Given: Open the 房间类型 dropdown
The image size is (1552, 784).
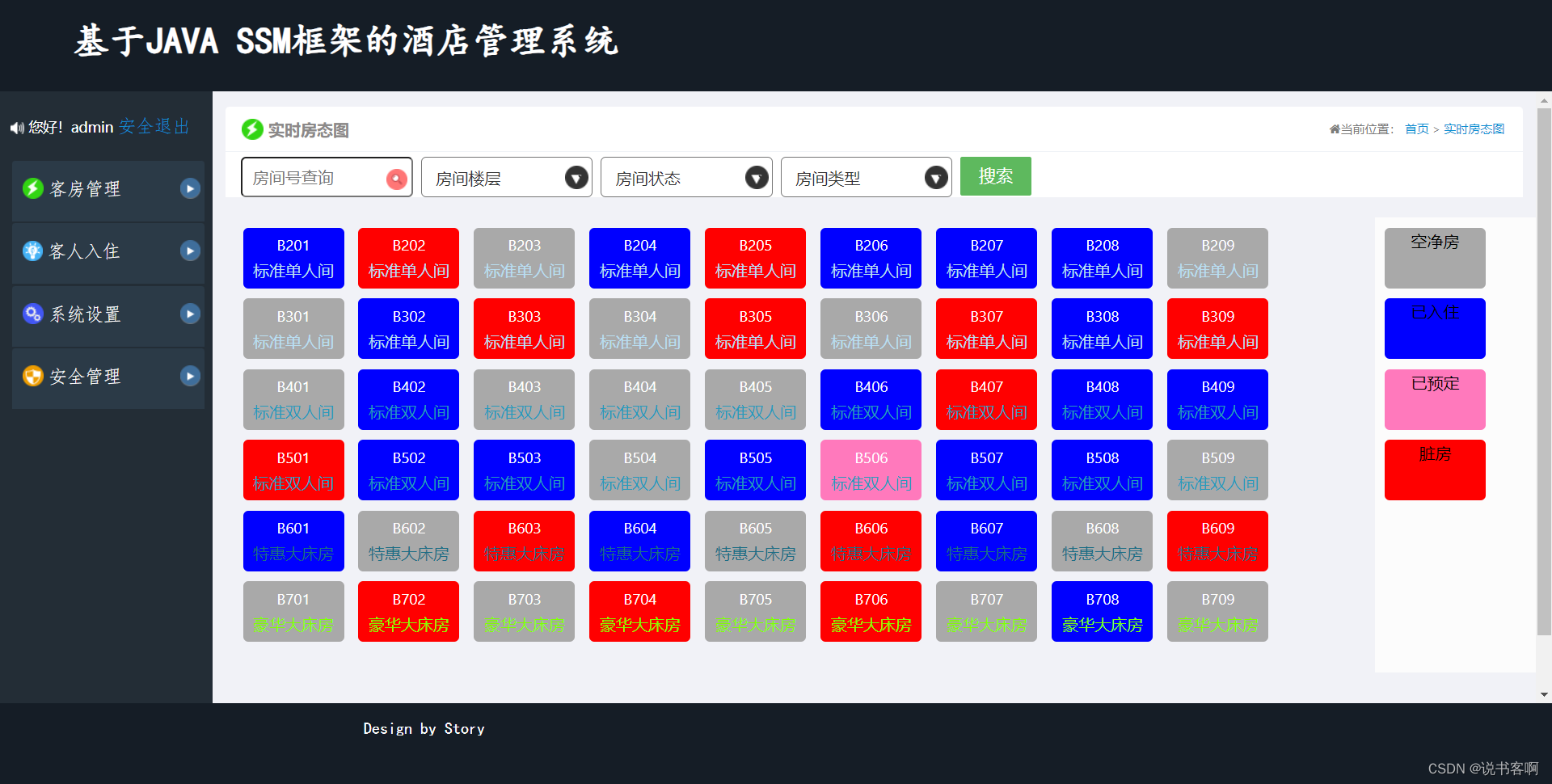Looking at the screenshot, I should click(x=867, y=177).
